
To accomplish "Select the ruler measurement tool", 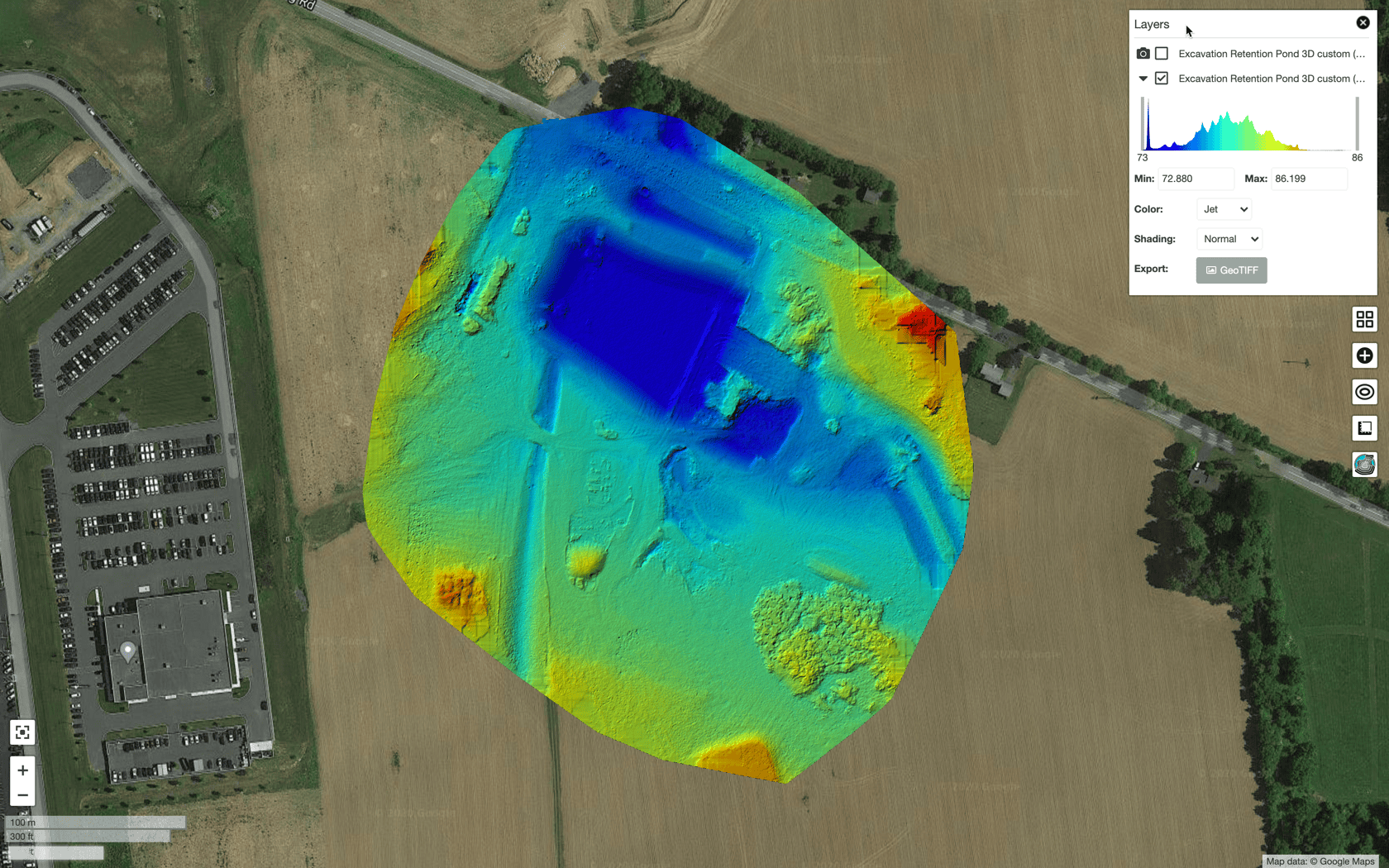I will pos(1364,428).
